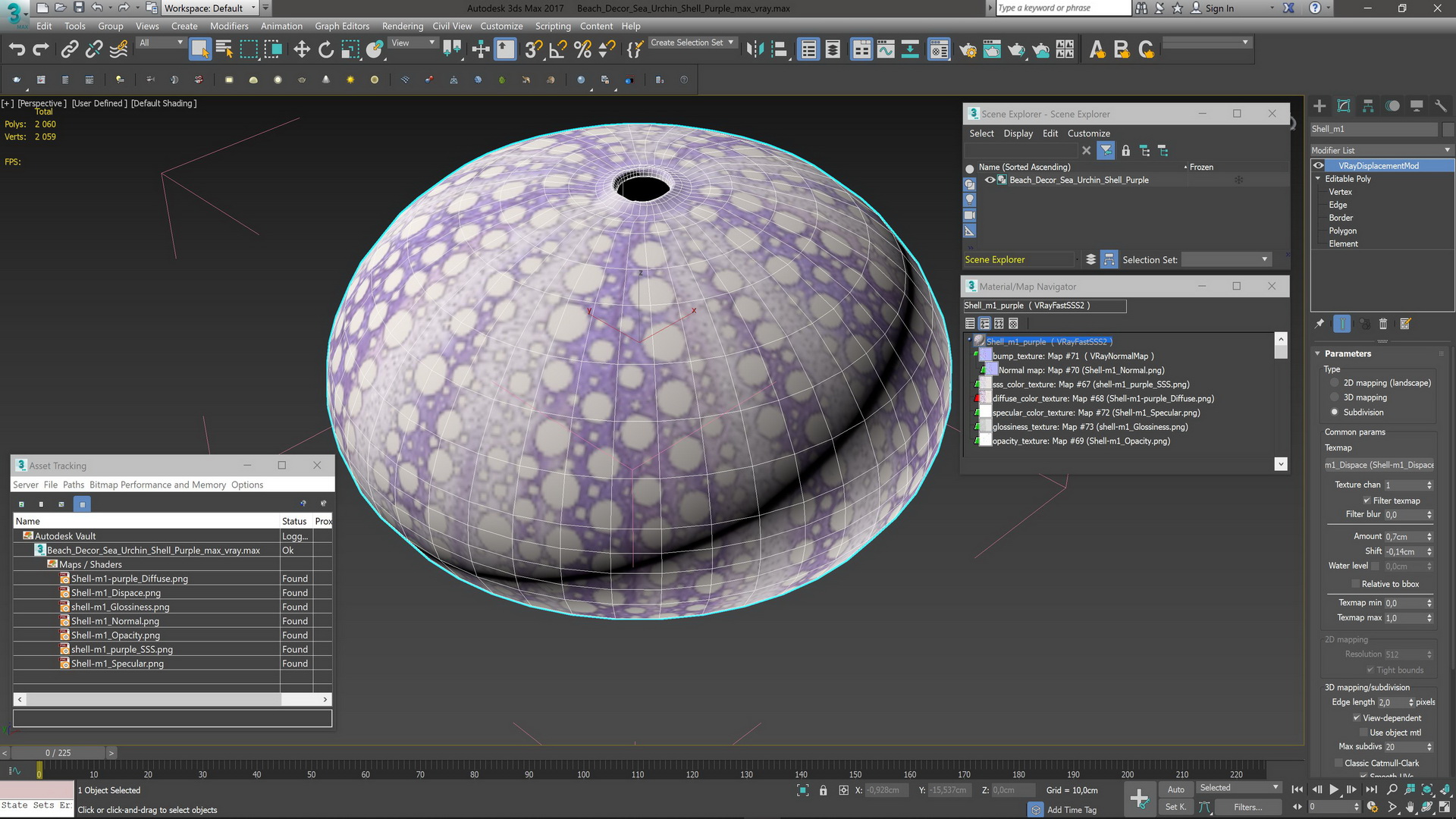Image resolution: width=1456 pixels, height=819 pixels.
Task: Click the Auto key button
Action: (x=1175, y=789)
